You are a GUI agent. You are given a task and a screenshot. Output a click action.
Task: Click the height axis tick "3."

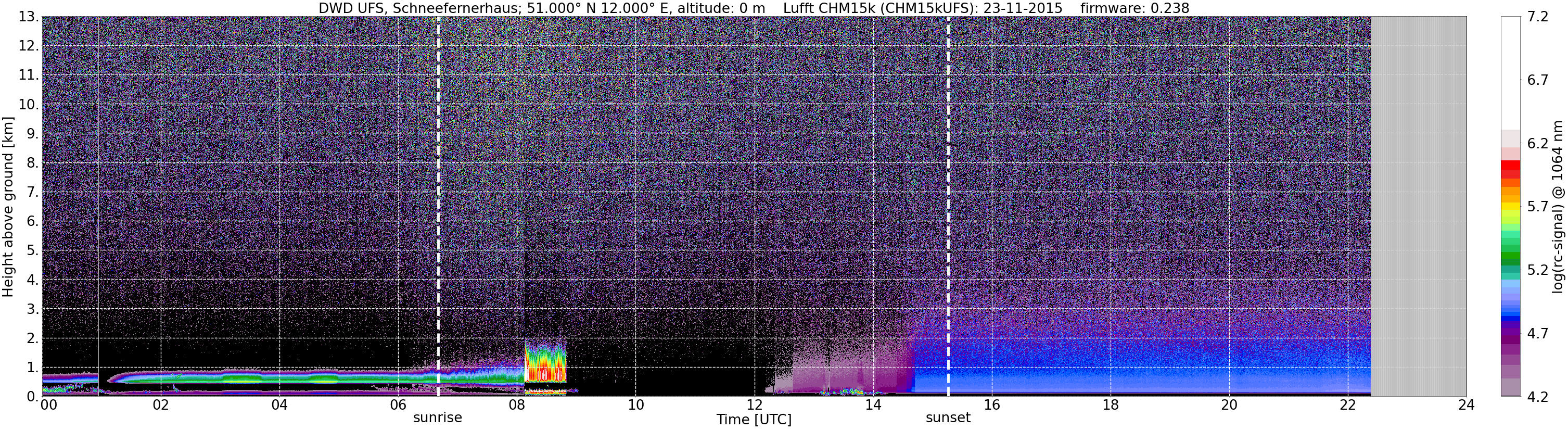(x=33, y=309)
